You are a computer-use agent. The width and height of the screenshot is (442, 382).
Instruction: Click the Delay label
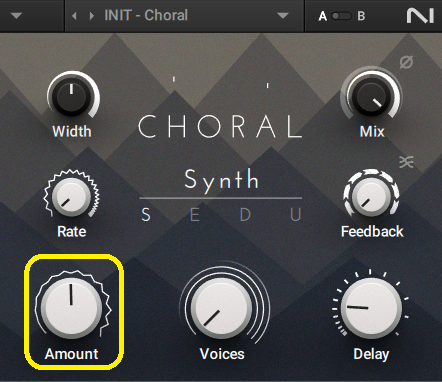point(371,354)
